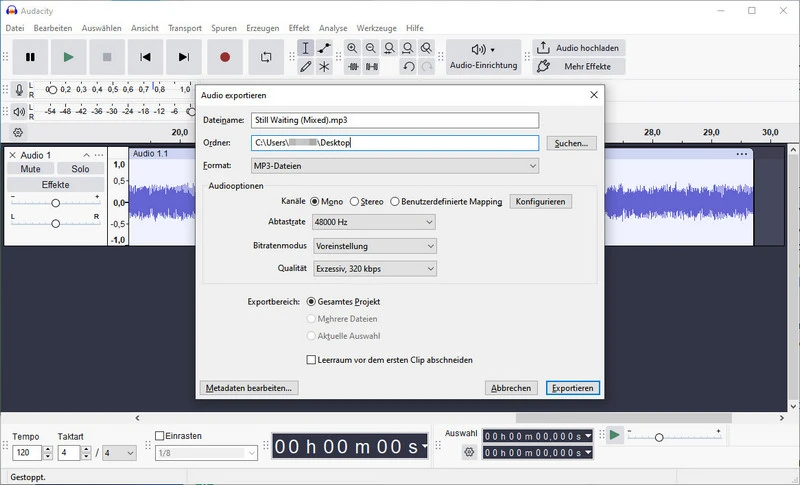This screenshot has width=800, height=485.
Task: Expand Qualität Exzessiv 320 kbps dropdown
Action: pos(375,268)
